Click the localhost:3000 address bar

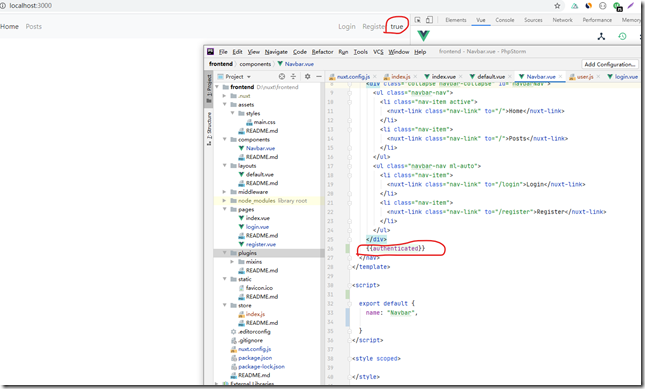[30, 6]
